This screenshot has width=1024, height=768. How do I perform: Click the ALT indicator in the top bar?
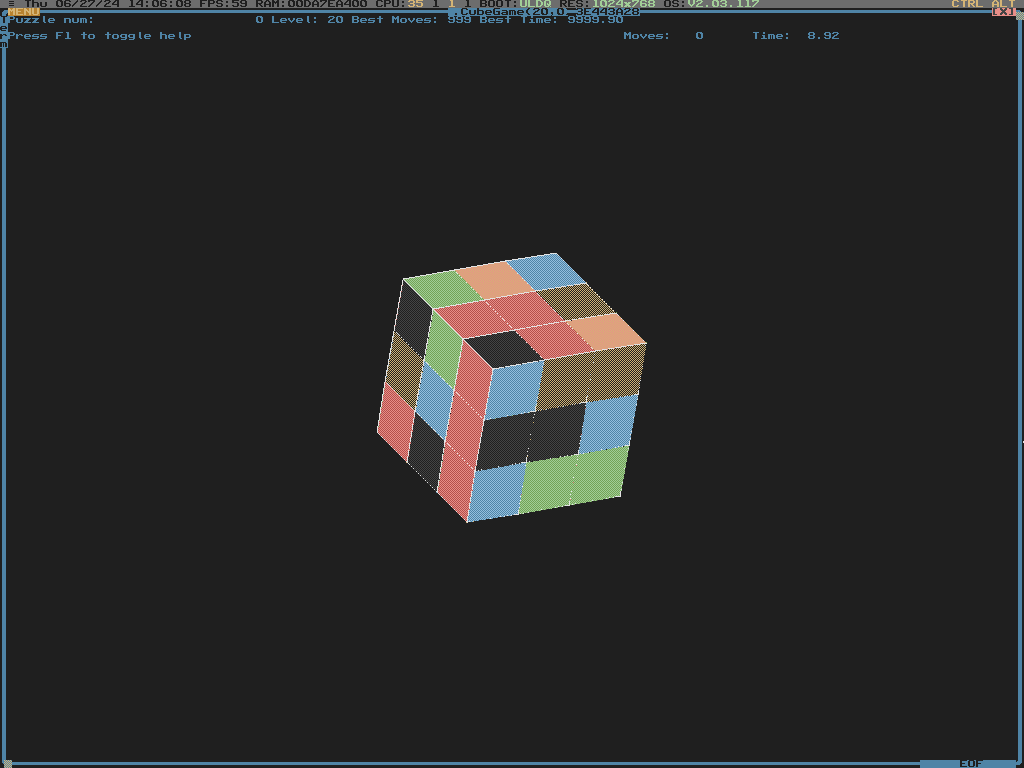point(1003,4)
